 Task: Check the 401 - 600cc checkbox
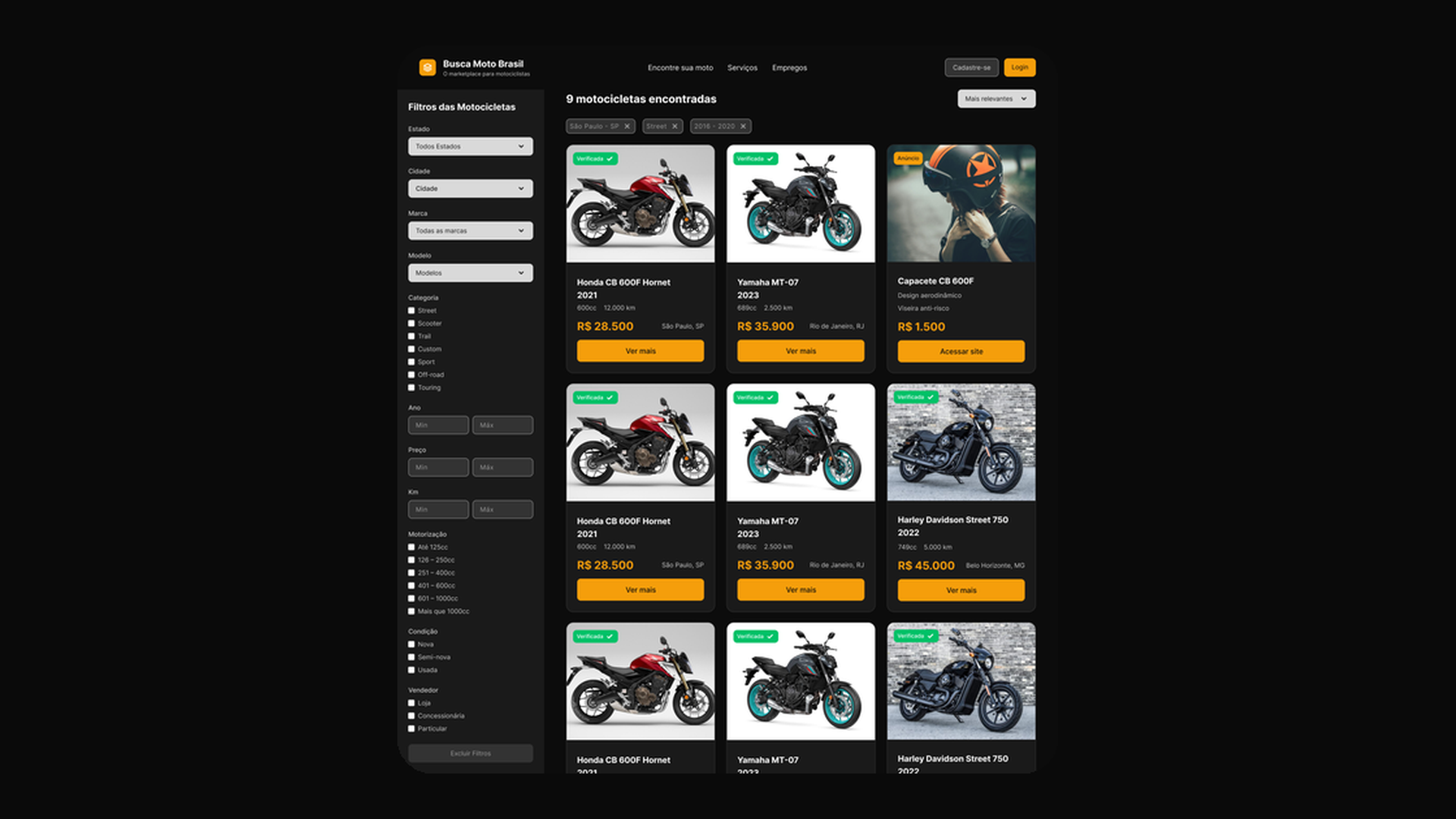point(412,586)
